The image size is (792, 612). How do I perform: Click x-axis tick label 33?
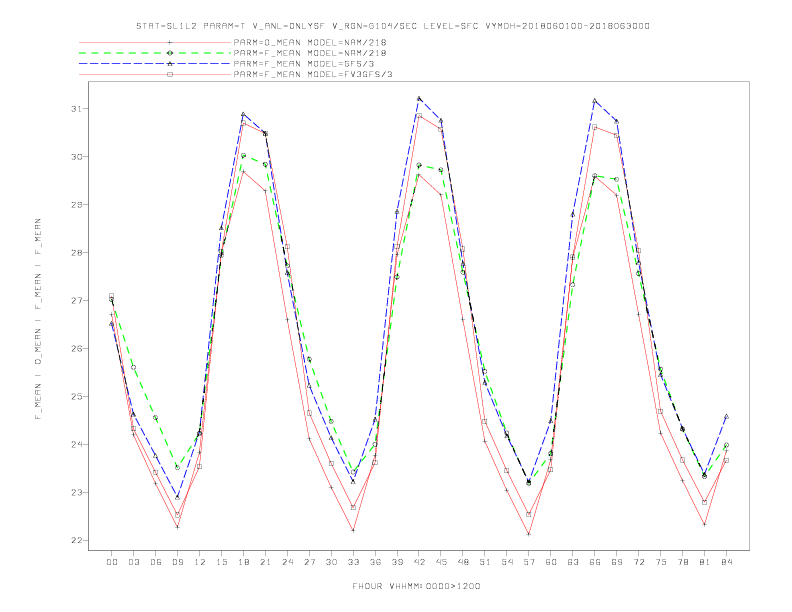pos(353,562)
